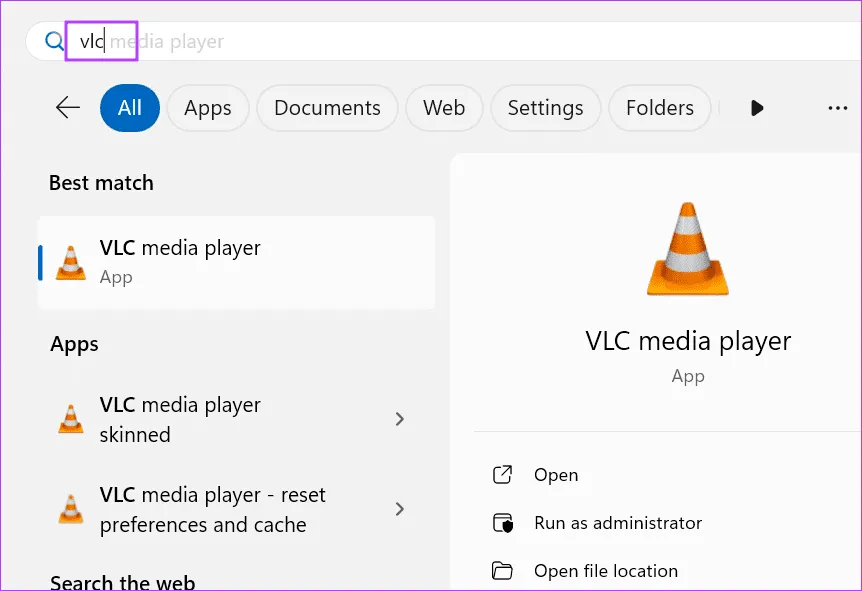
Task: Switch to the Documents filter tab
Action: coord(327,108)
